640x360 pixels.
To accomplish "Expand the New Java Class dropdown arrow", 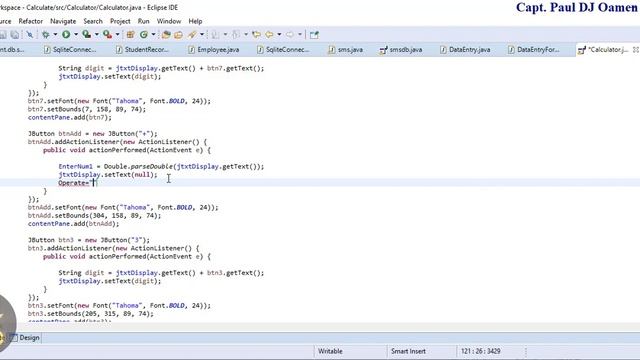I will [x=153, y=35].
